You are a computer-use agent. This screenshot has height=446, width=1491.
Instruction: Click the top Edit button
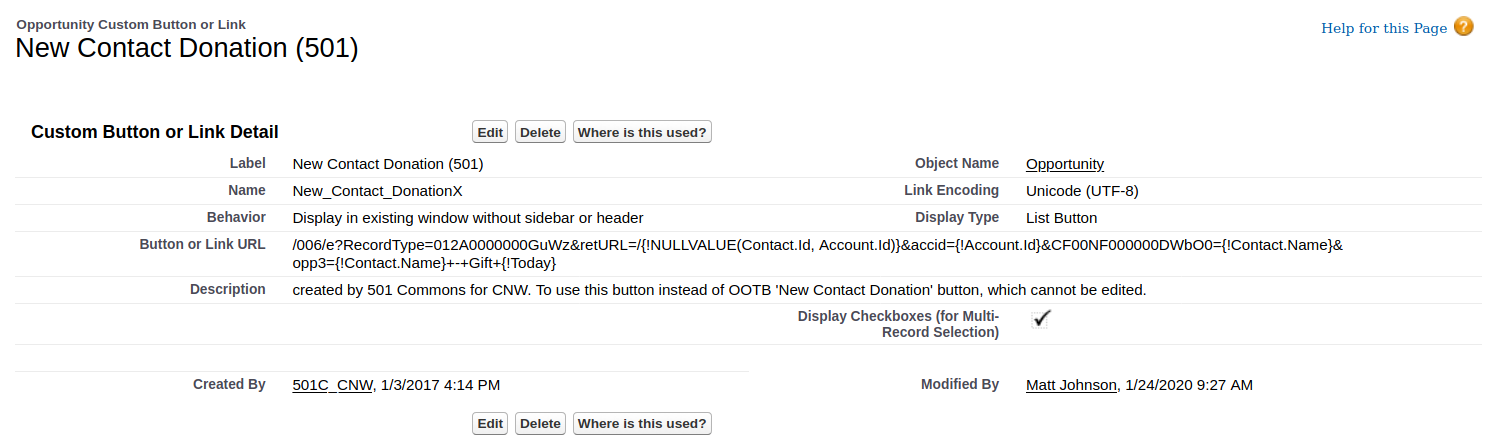(x=490, y=132)
